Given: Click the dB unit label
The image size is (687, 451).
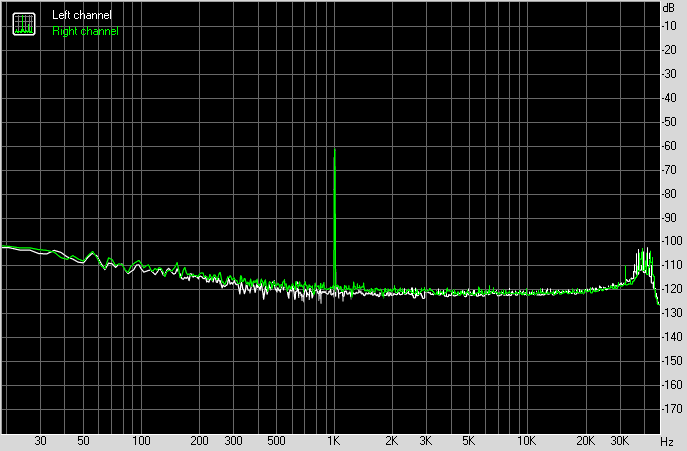Looking at the screenshot, I should 669,8.
